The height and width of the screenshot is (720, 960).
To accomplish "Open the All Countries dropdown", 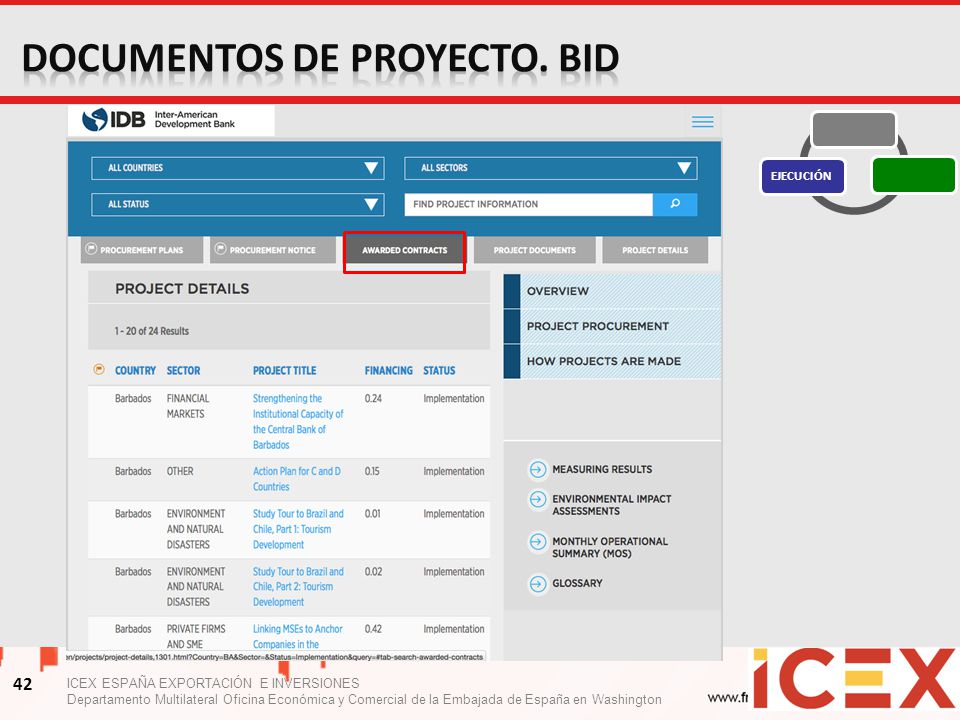I will [238, 168].
